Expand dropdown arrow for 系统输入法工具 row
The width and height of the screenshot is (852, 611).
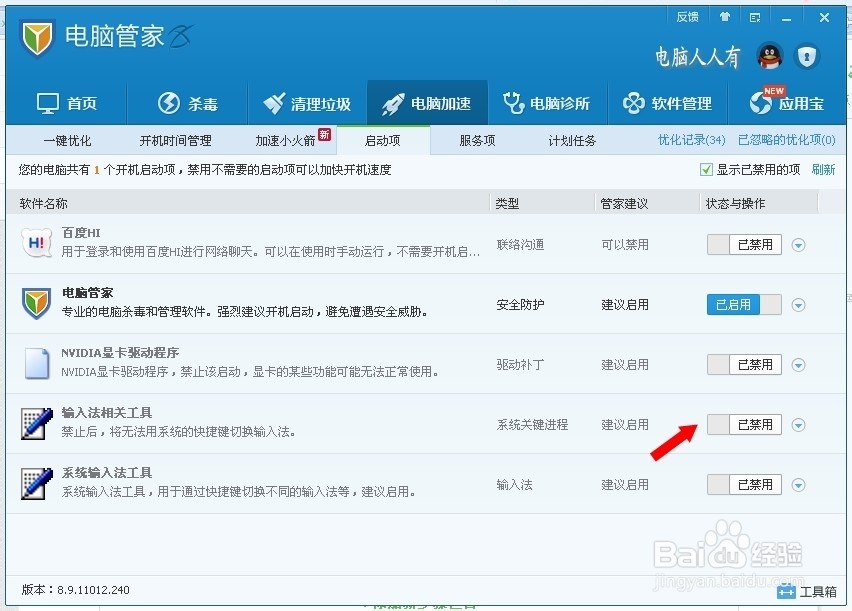coord(798,485)
